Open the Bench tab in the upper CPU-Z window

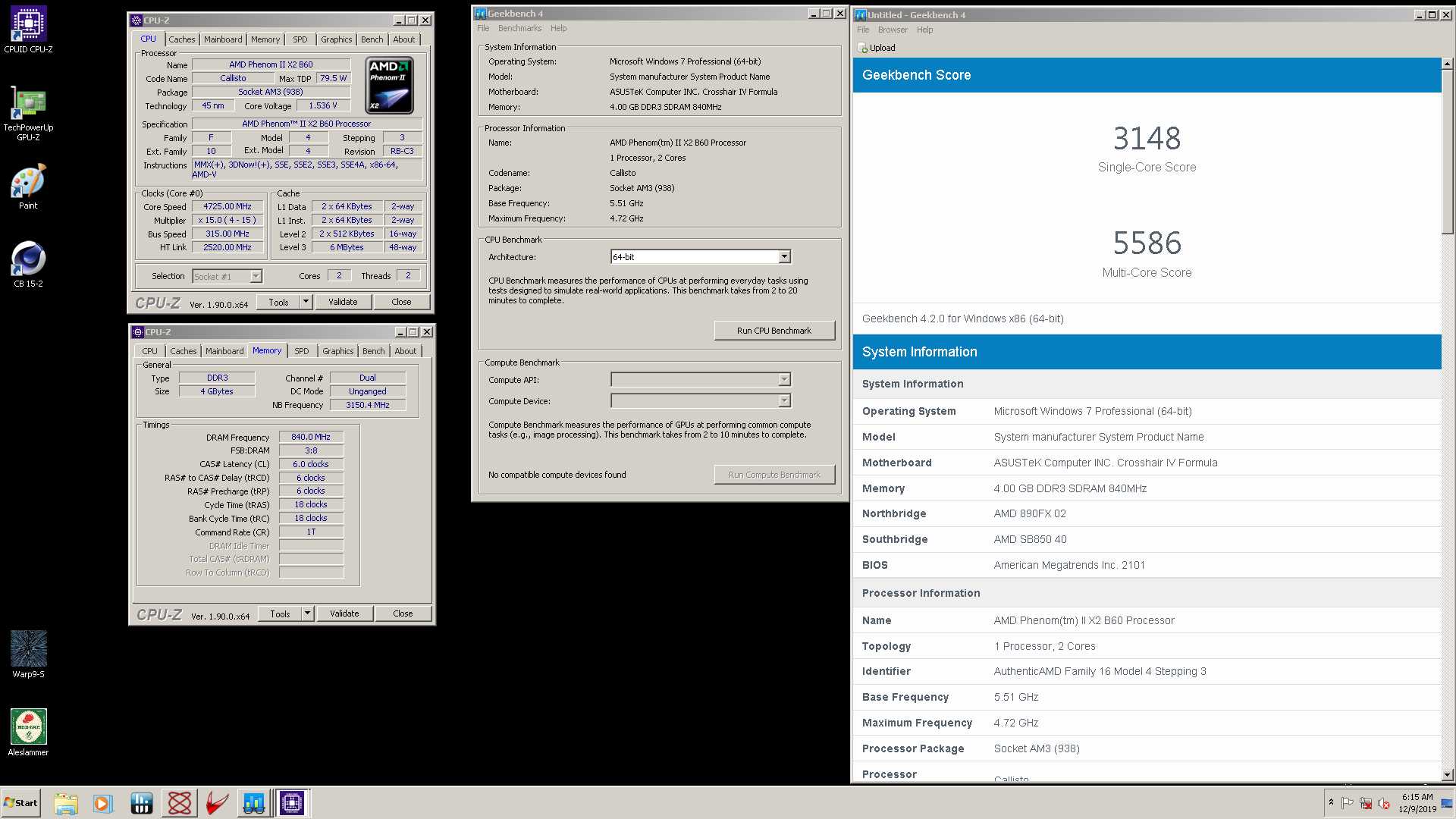[x=372, y=39]
